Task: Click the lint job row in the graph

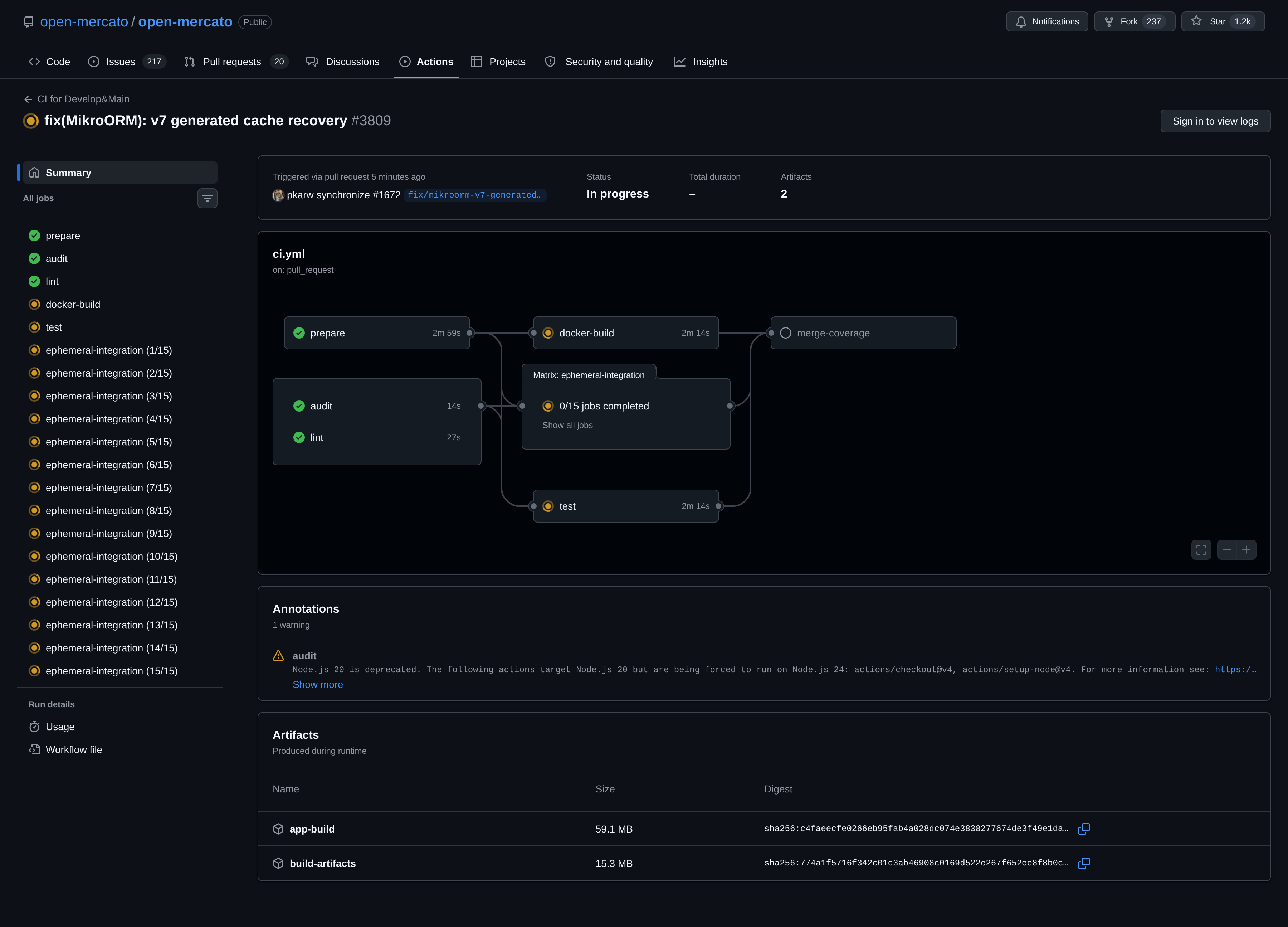Action: point(377,437)
